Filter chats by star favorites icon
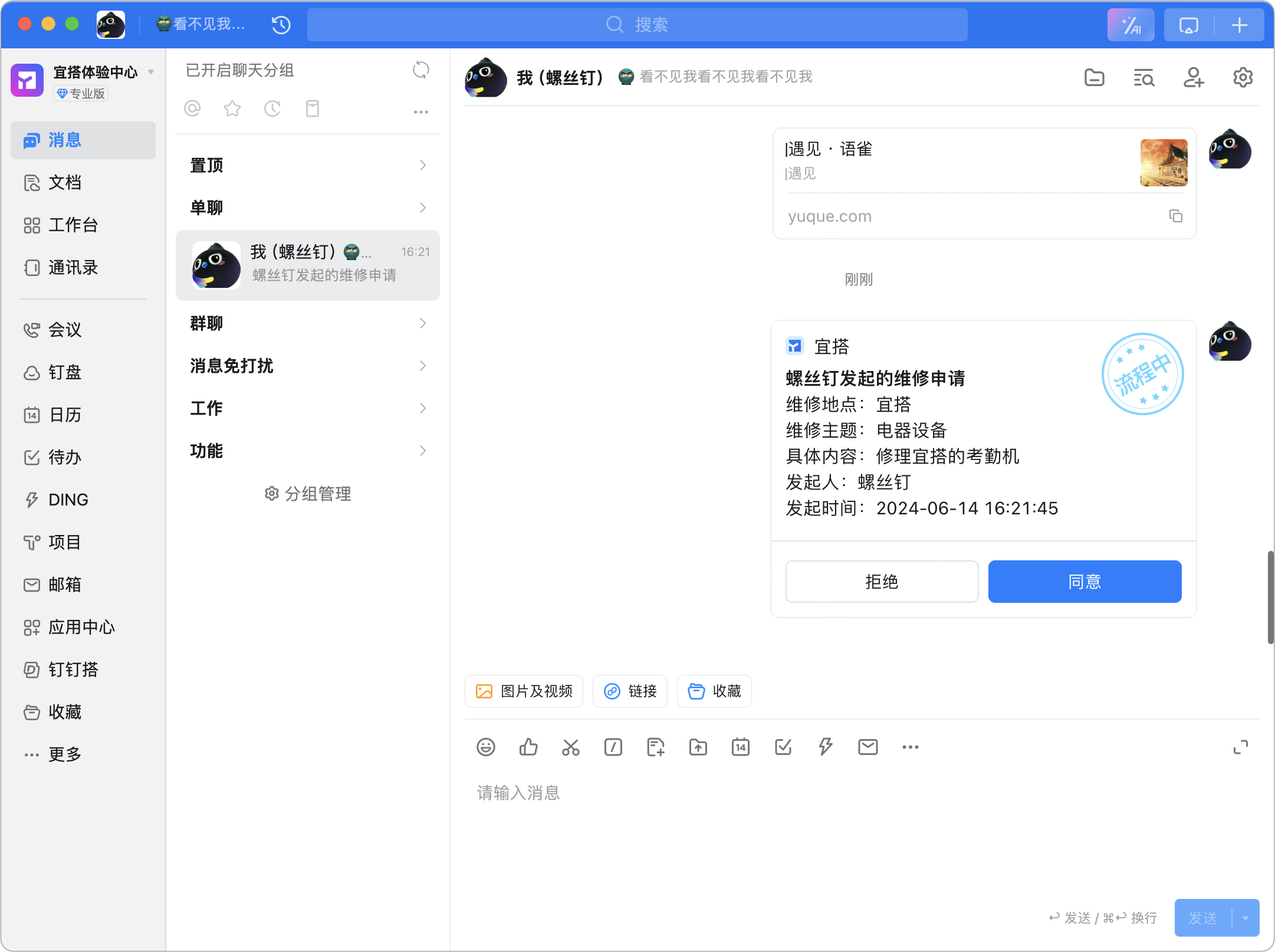This screenshot has width=1275, height=952. 232,109
